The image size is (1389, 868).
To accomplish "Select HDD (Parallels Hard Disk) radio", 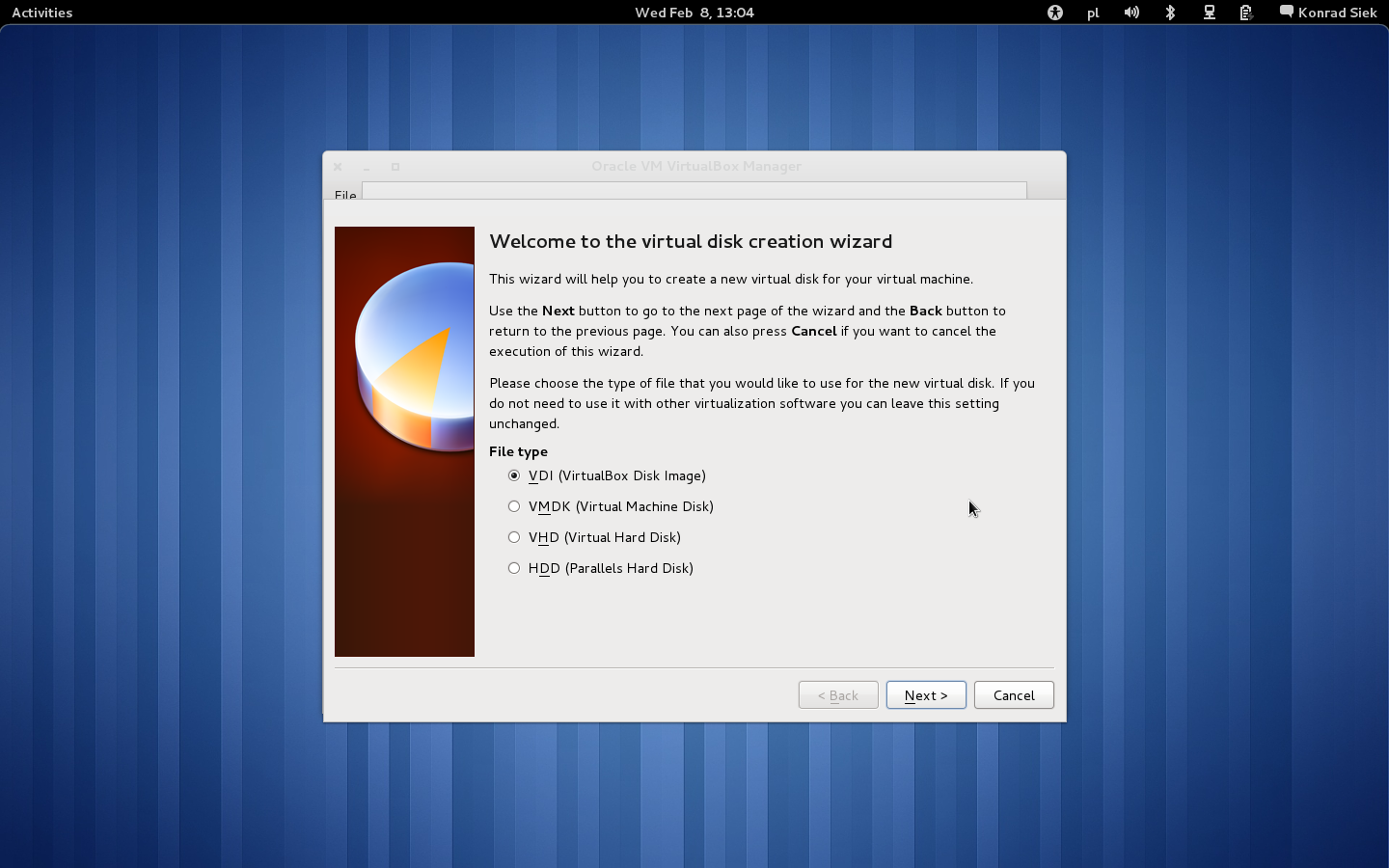I will tap(600, 568).
